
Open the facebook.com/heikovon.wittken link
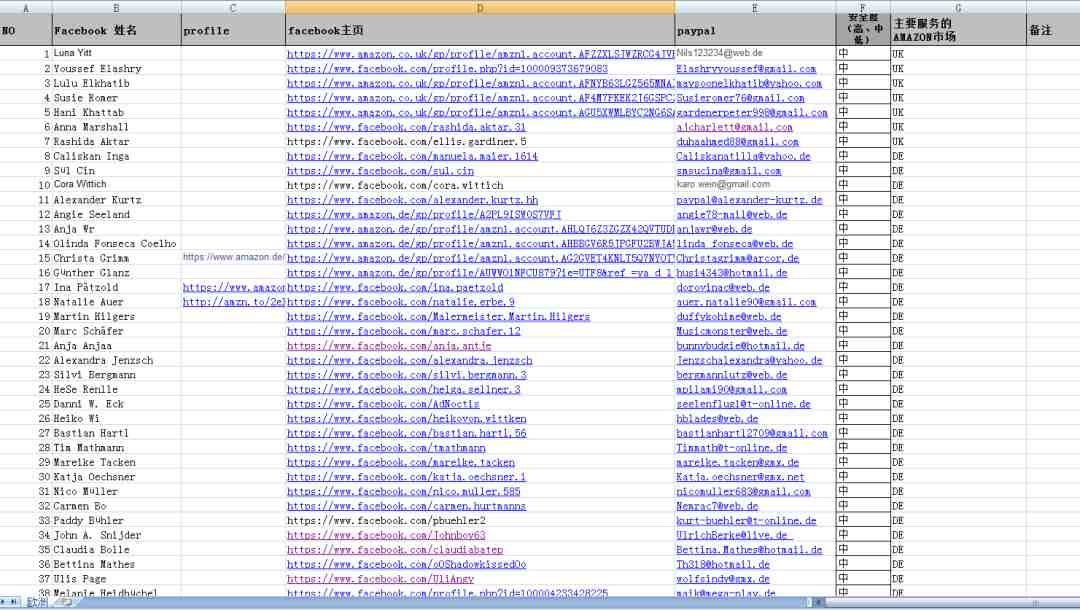(x=407, y=419)
